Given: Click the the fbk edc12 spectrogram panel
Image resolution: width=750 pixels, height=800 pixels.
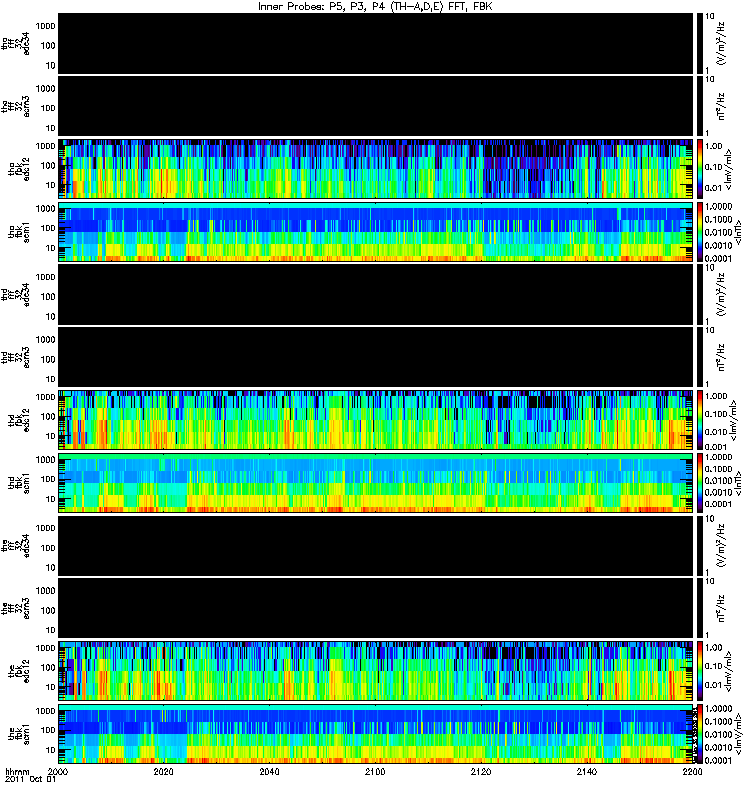Looking at the screenshot, I should [376, 671].
